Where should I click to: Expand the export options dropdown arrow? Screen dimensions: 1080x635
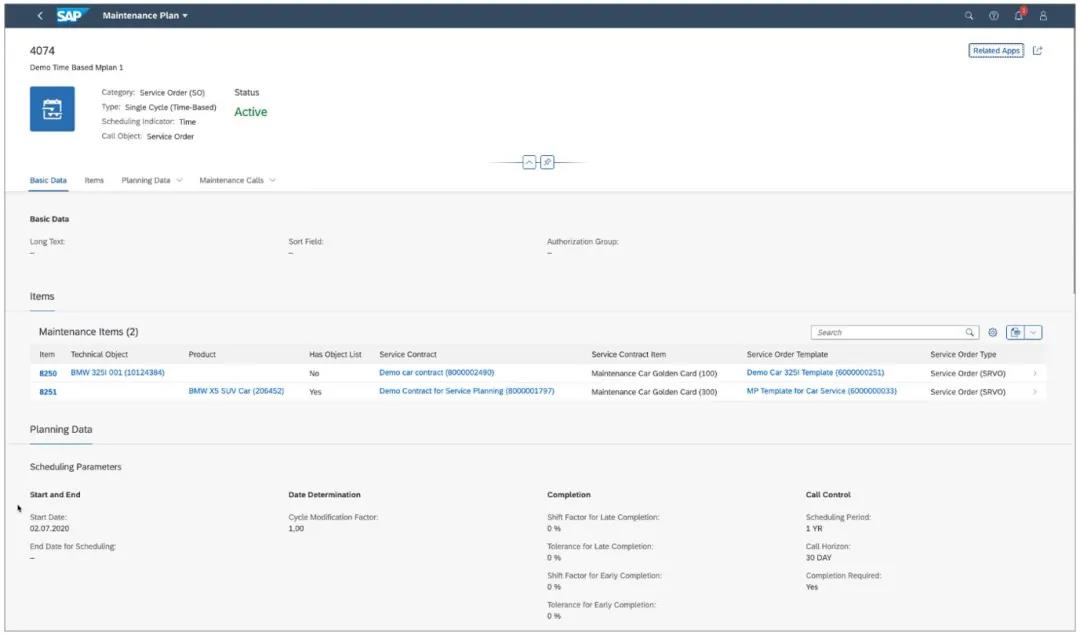pyautogui.click(x=1034, y=331)
